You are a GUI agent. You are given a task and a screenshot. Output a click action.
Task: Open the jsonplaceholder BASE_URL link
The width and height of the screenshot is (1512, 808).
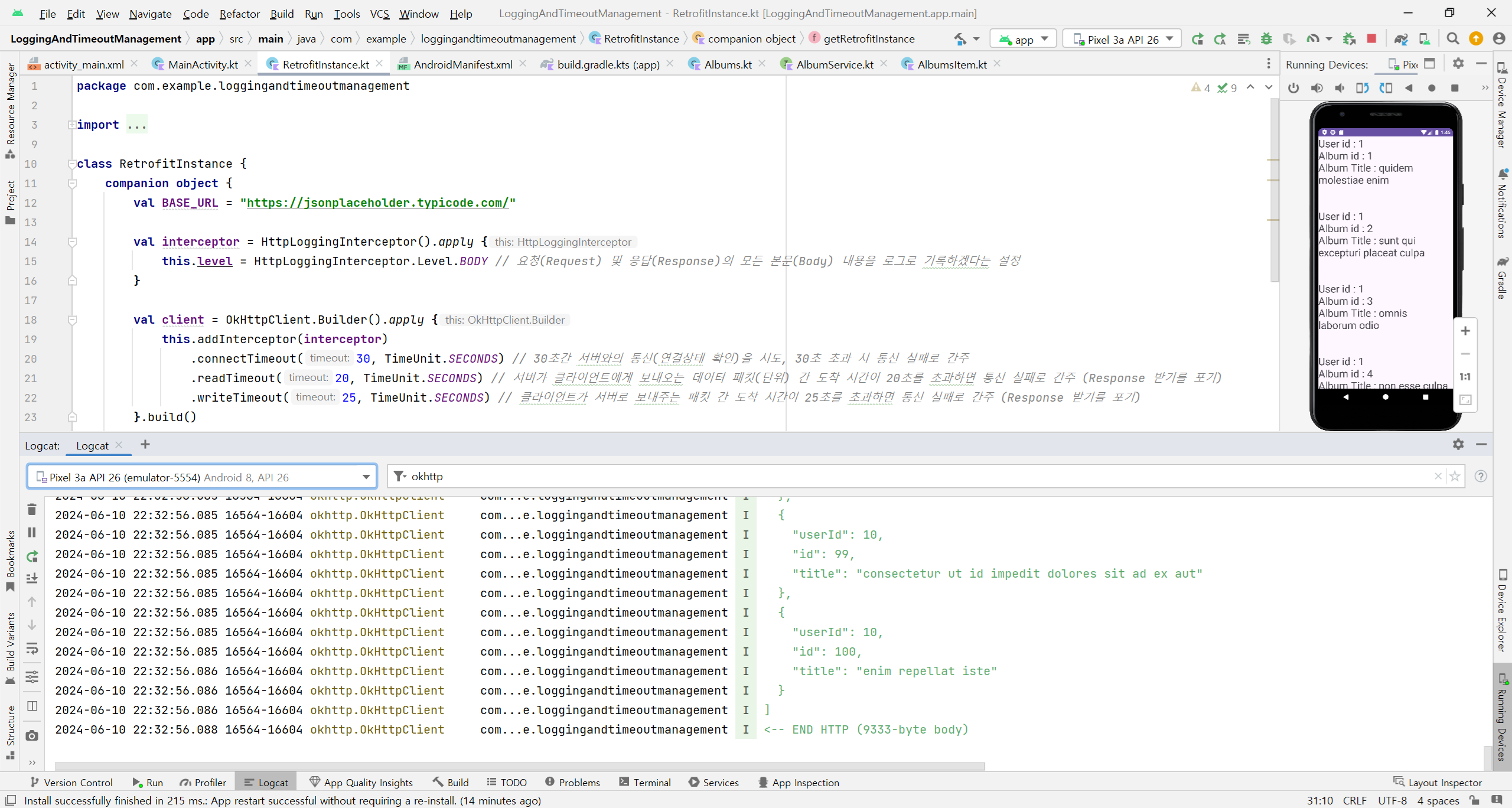click(378, 203)
